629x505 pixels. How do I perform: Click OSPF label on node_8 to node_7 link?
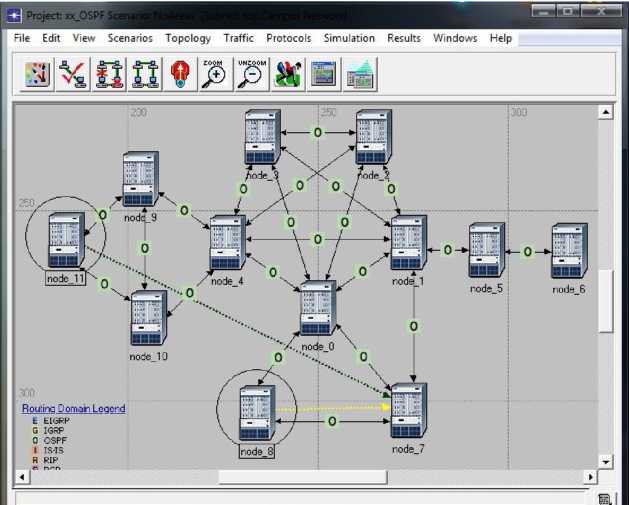point(332,421)
